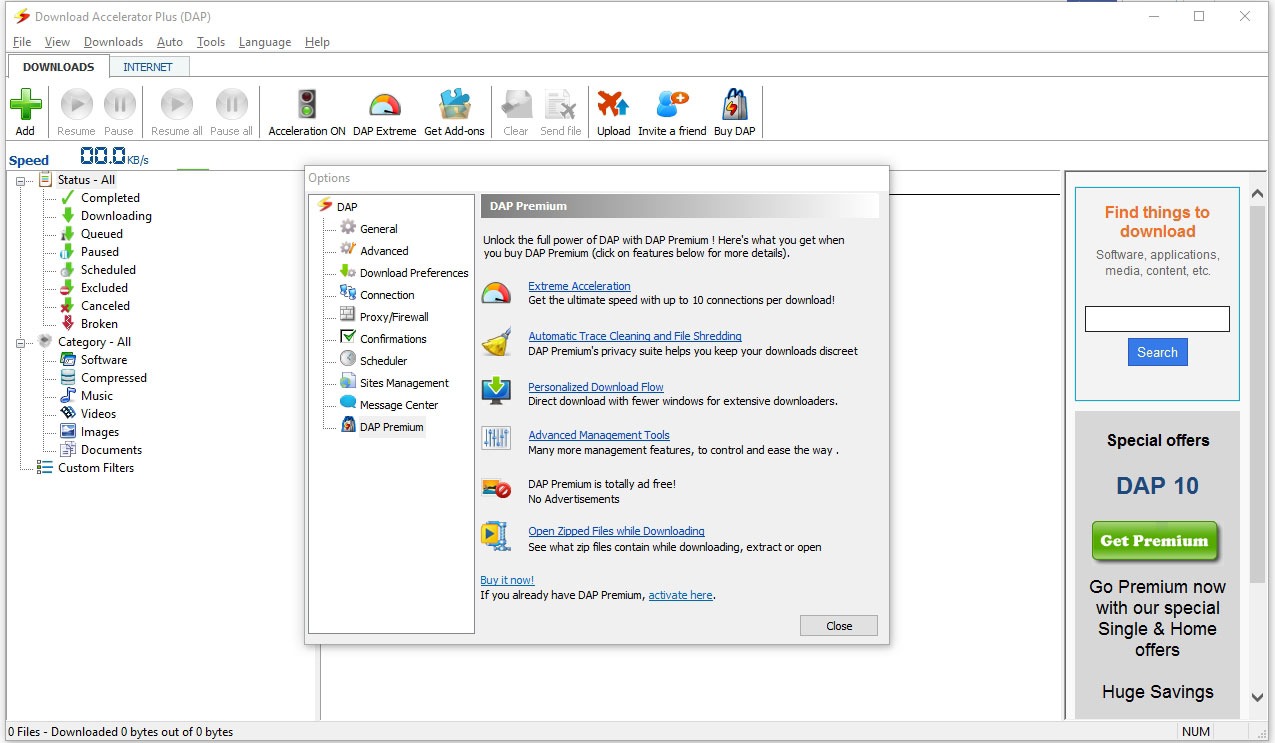Select Downloading status filter
1275x743 pixels.
[x=116, y=216]
